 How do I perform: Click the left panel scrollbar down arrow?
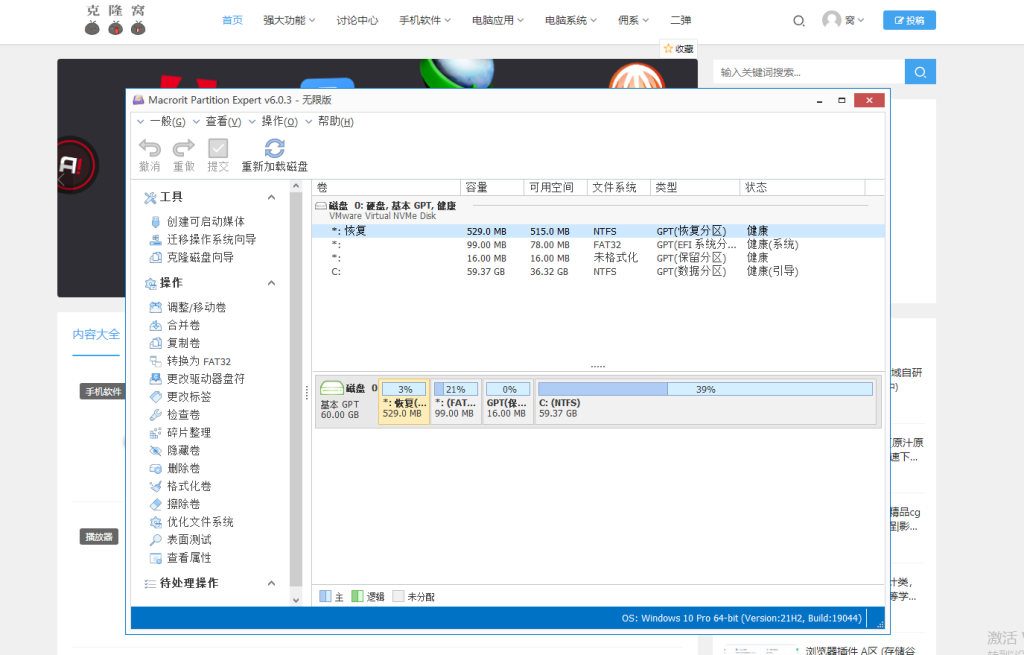click(296, 599)
